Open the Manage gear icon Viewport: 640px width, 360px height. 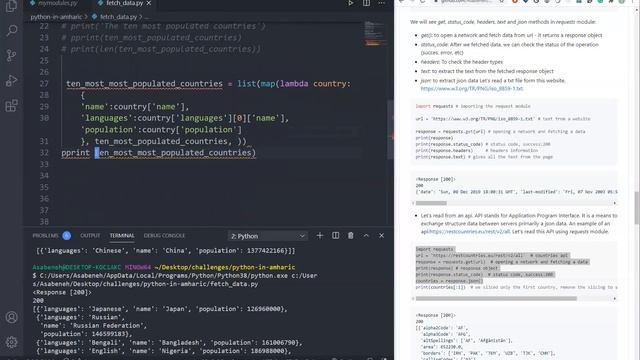(11, 342)
